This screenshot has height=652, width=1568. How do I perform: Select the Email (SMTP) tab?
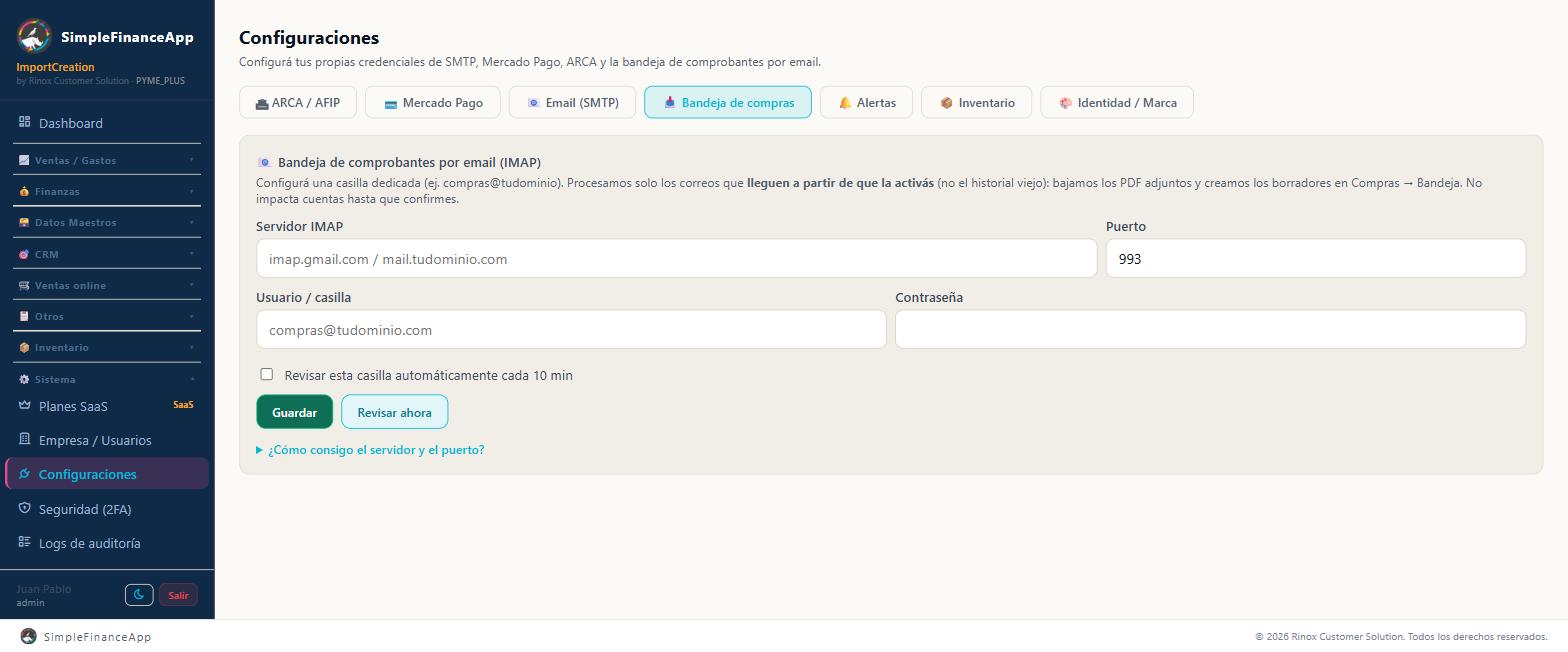click(x=572, y=102)
